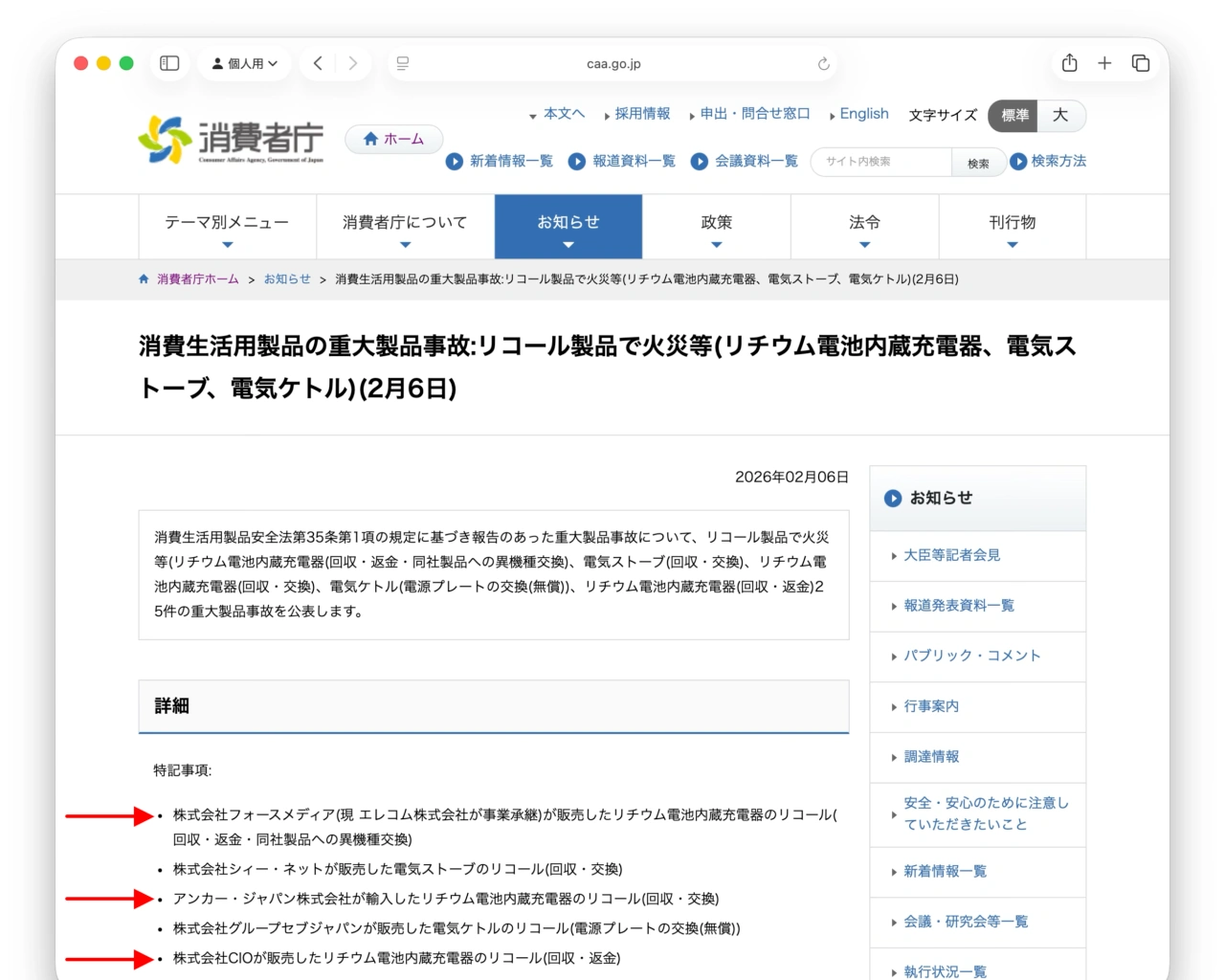Open the 検索方法 help via its blue arrow icon

click(1019, 162)
